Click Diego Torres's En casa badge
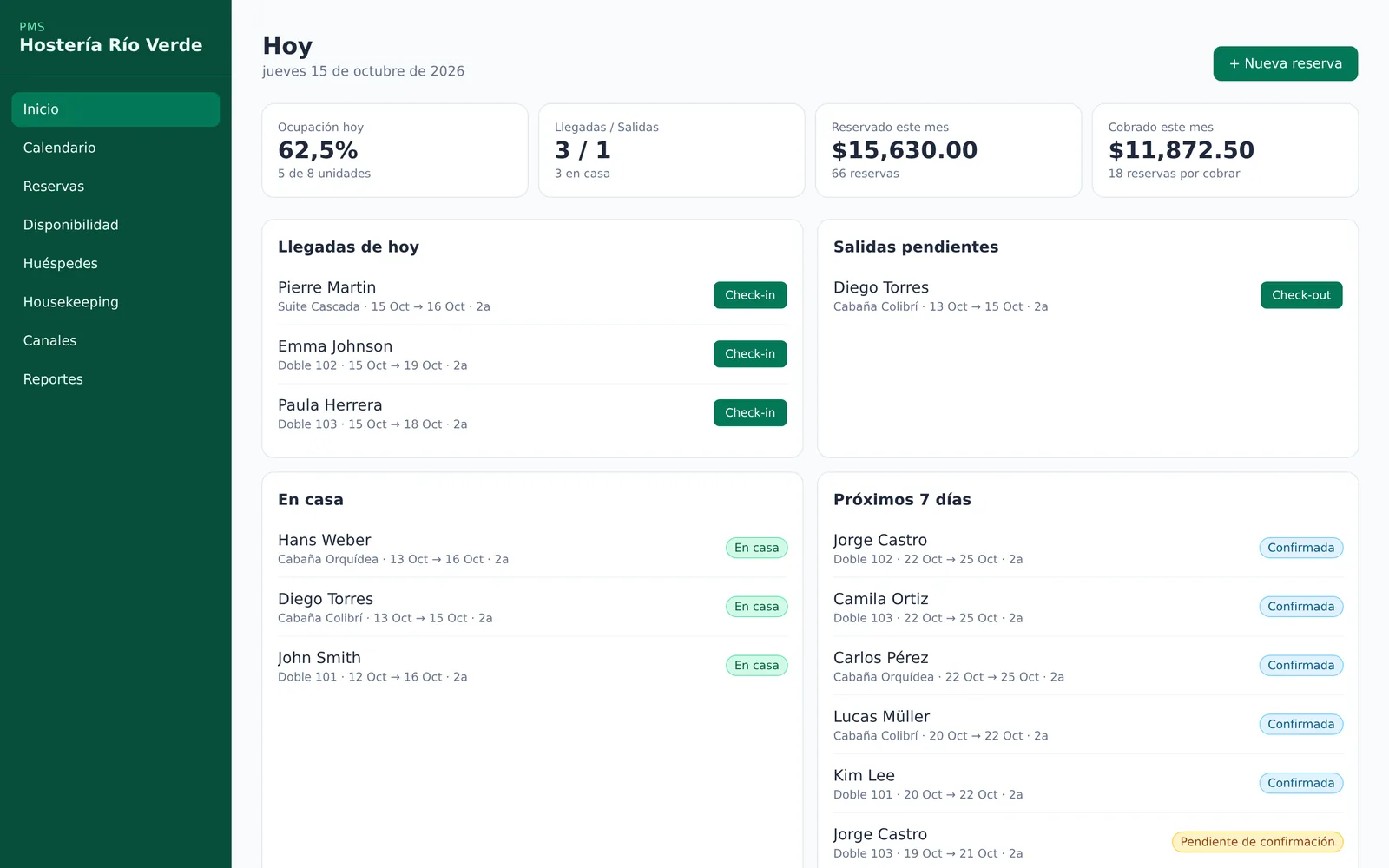The width and height of the screenshot is (1389, 868). tap(756, 607)
